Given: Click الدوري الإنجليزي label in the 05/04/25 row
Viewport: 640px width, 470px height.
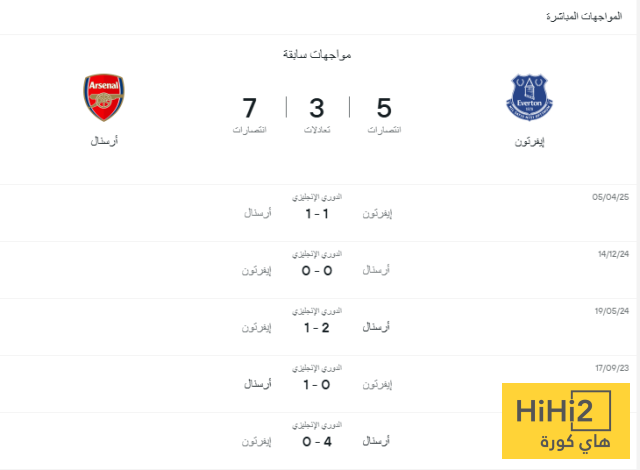Looking at the screenshot, I should pos(317,198).
